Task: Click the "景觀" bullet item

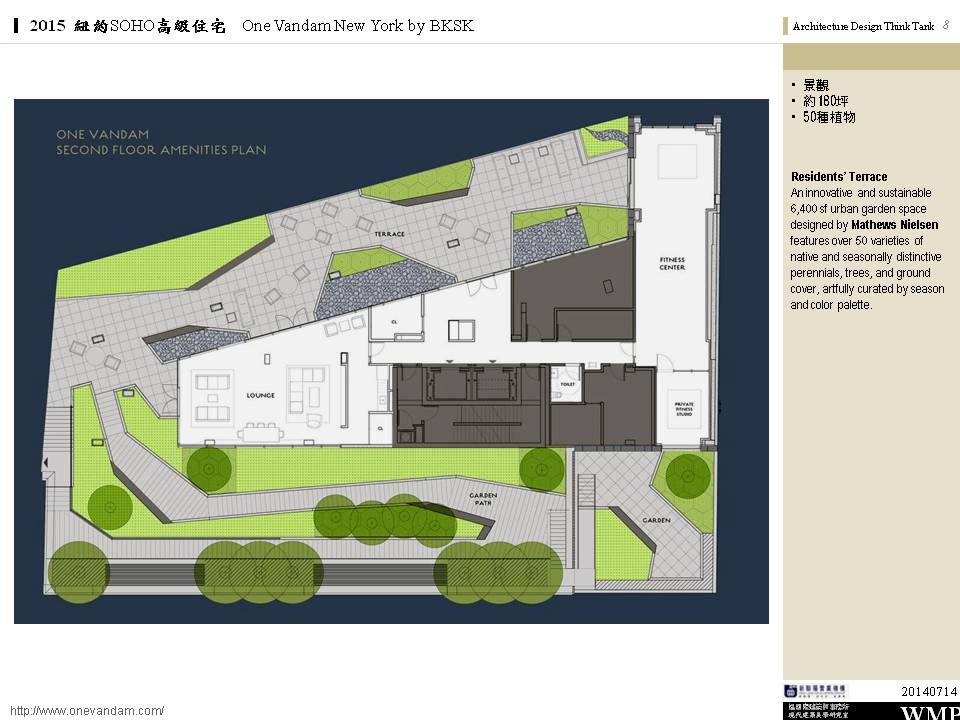Action: point(815,86)
